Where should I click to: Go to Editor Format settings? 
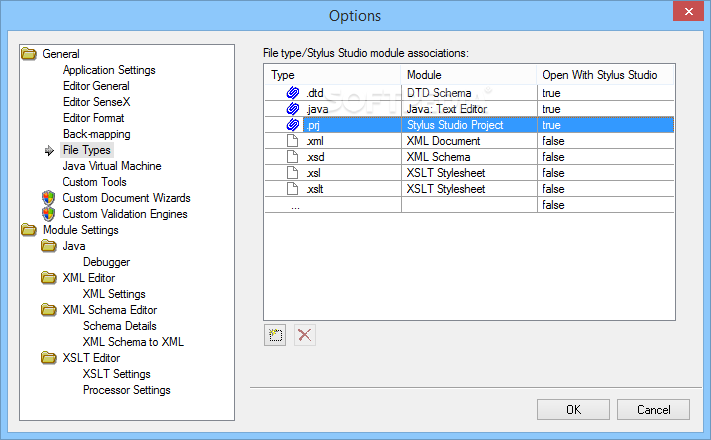point(93,118)
